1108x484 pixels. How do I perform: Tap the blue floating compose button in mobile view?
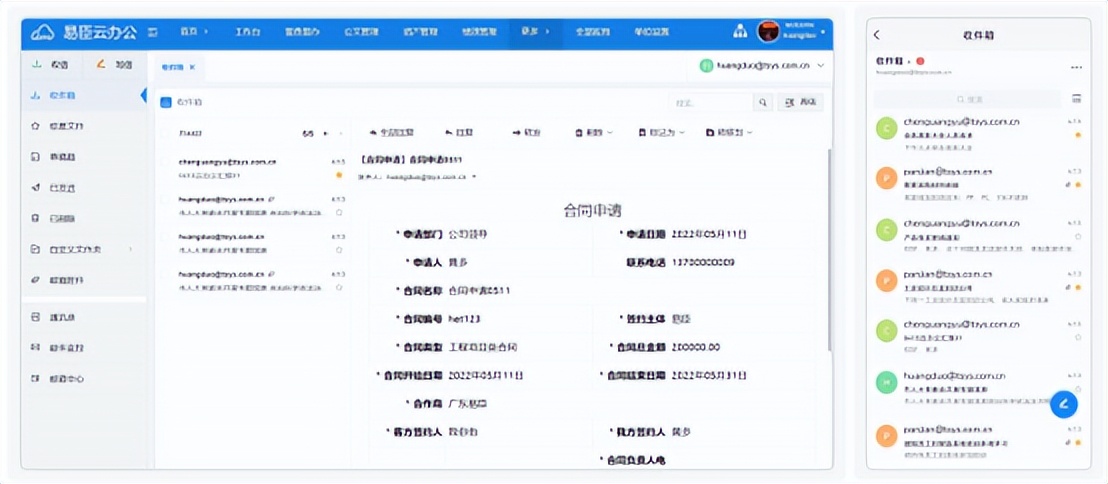[1063, 404]
